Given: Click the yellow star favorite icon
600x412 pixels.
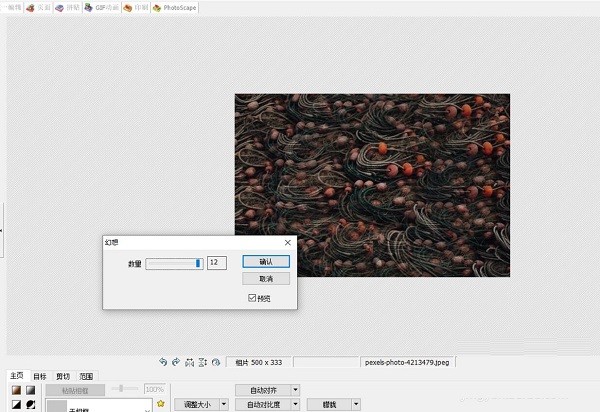Looking at the screenshot, I should pos(161,403).
